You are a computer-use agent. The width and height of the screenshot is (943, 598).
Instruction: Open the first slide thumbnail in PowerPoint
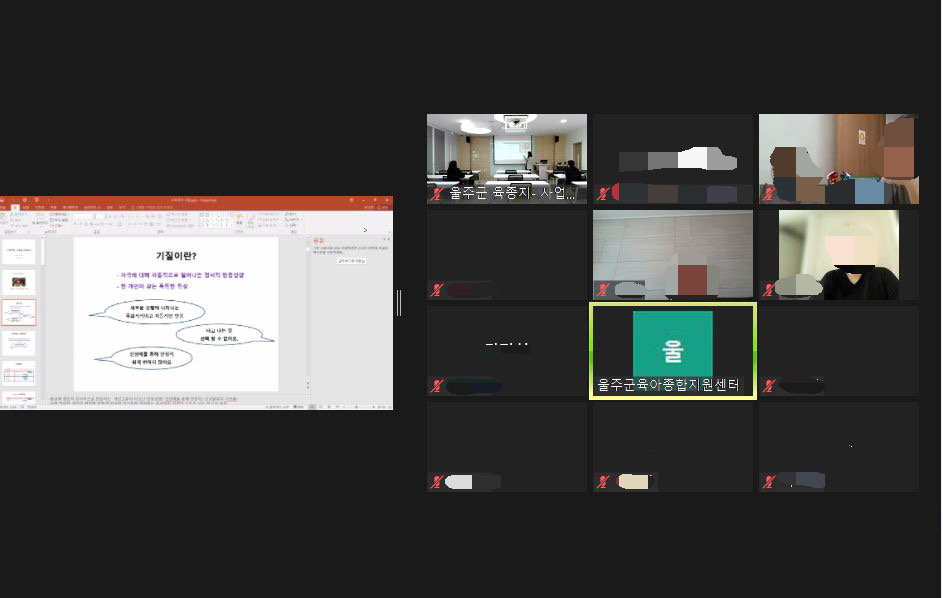[x=19, y=252]
